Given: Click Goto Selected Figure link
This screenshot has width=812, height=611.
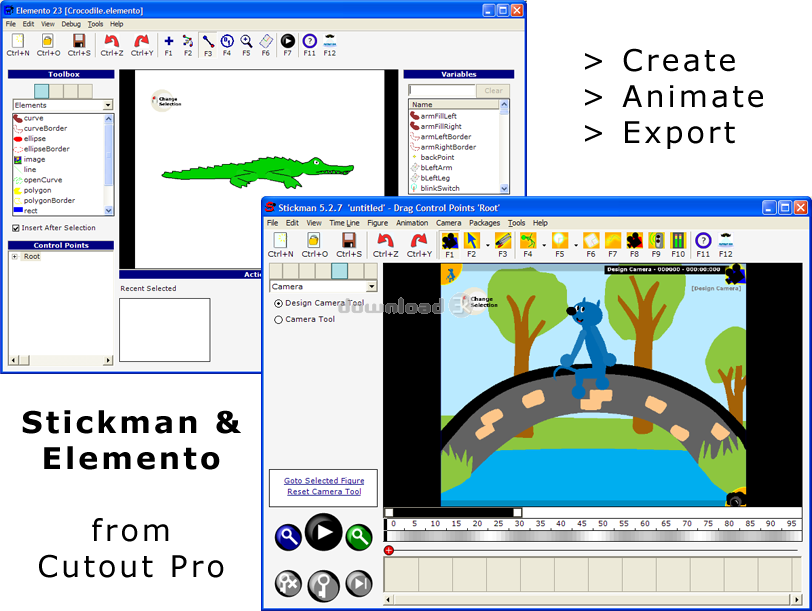Looking at the screenshot, I should (324, 481).
